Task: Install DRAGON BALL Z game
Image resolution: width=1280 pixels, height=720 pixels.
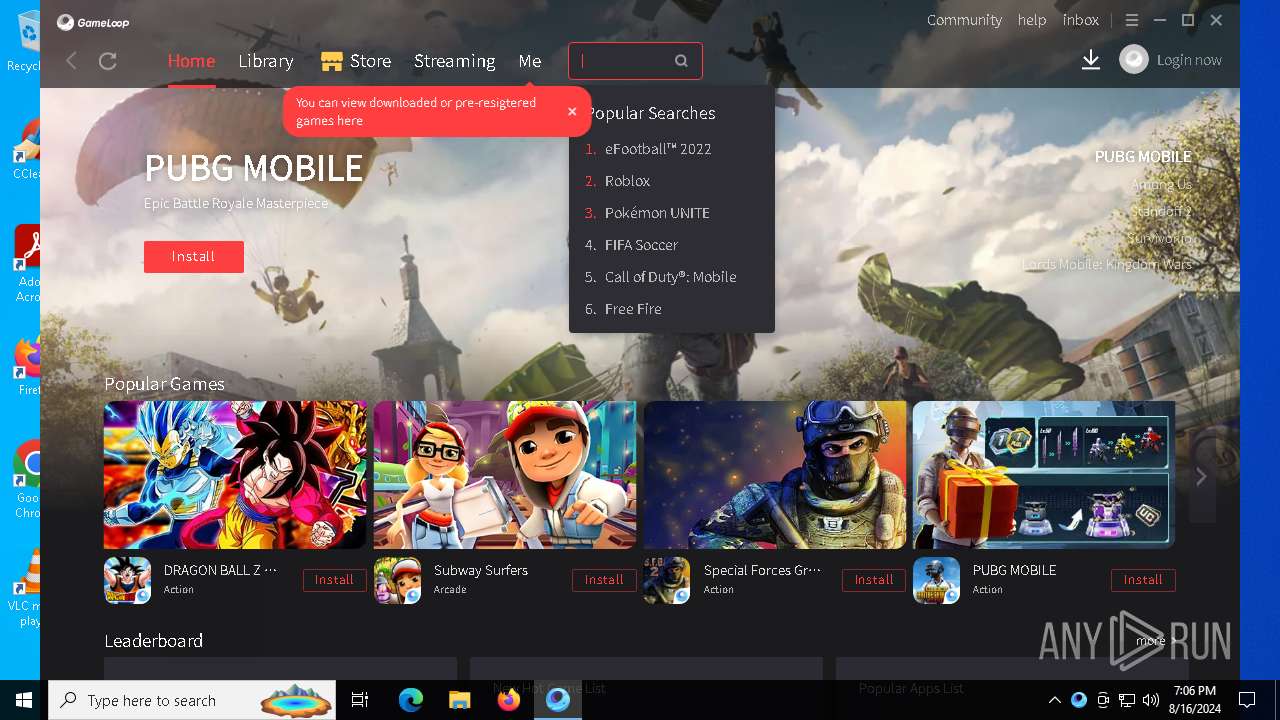Action: tap(334, 580)
